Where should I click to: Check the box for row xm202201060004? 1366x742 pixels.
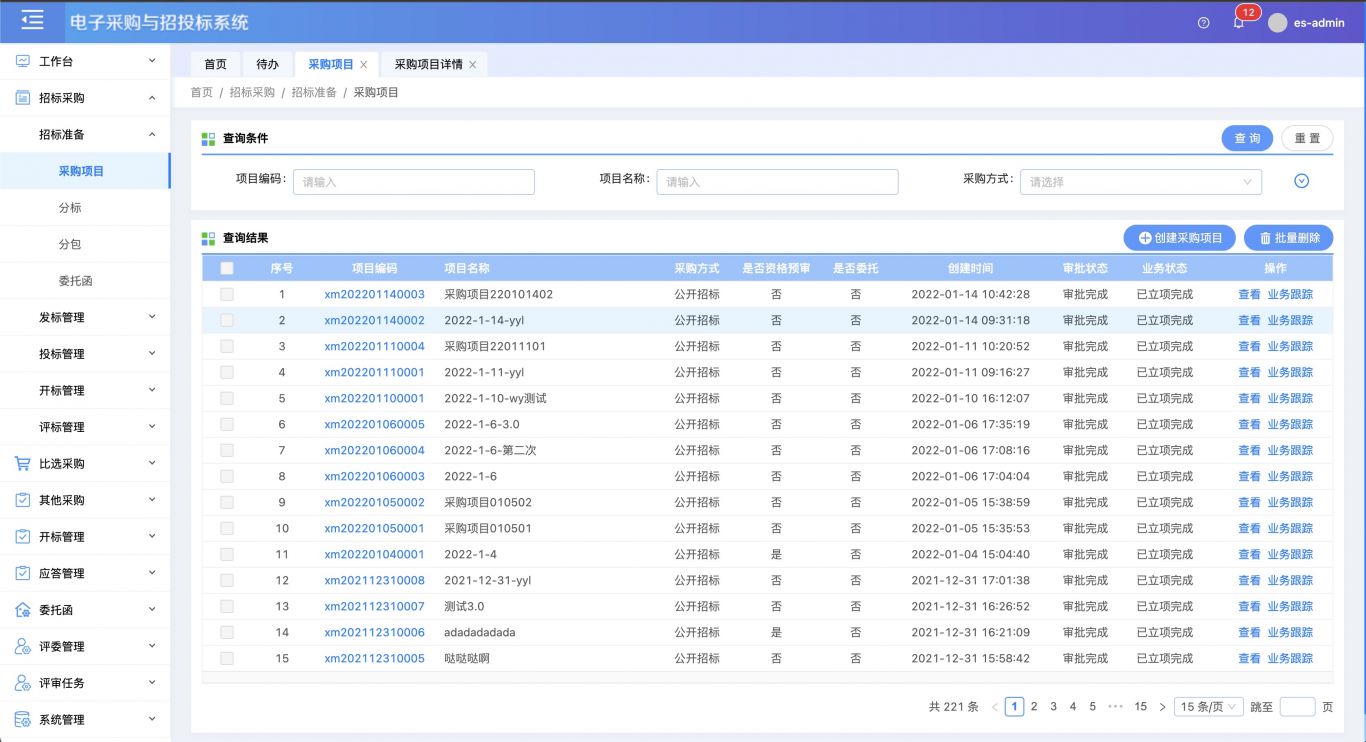point(227,450)
